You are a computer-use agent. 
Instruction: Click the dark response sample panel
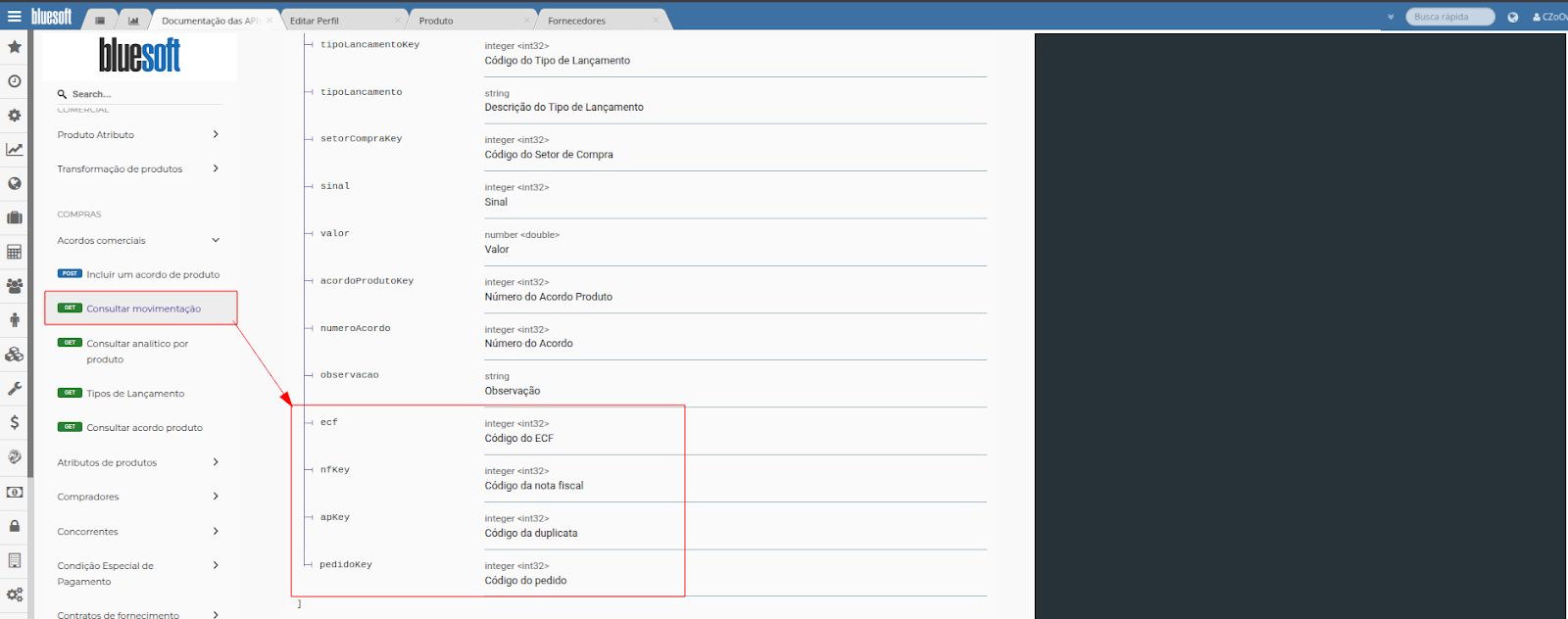1299,326
